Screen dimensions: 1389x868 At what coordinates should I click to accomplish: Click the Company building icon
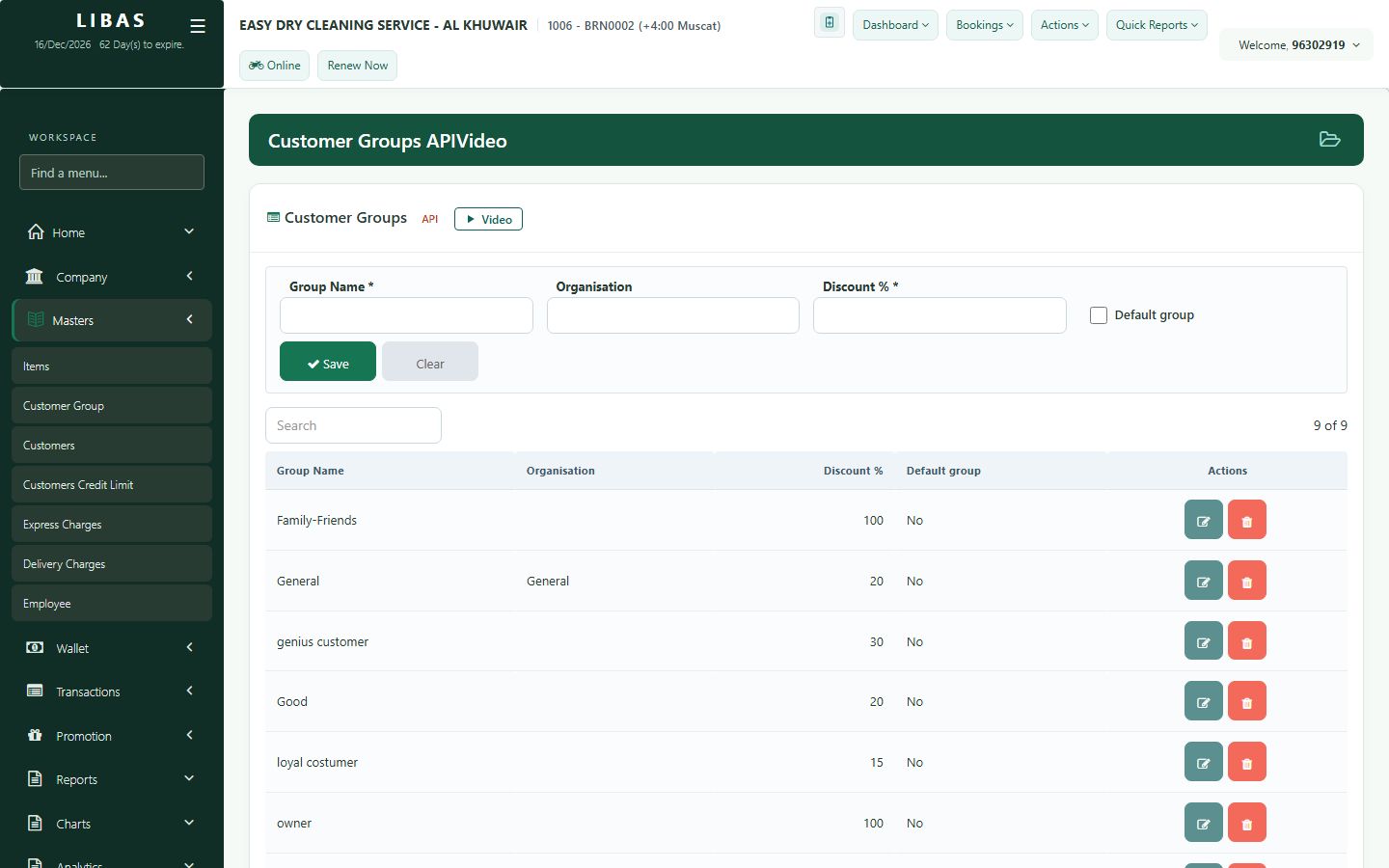[35, 276]
